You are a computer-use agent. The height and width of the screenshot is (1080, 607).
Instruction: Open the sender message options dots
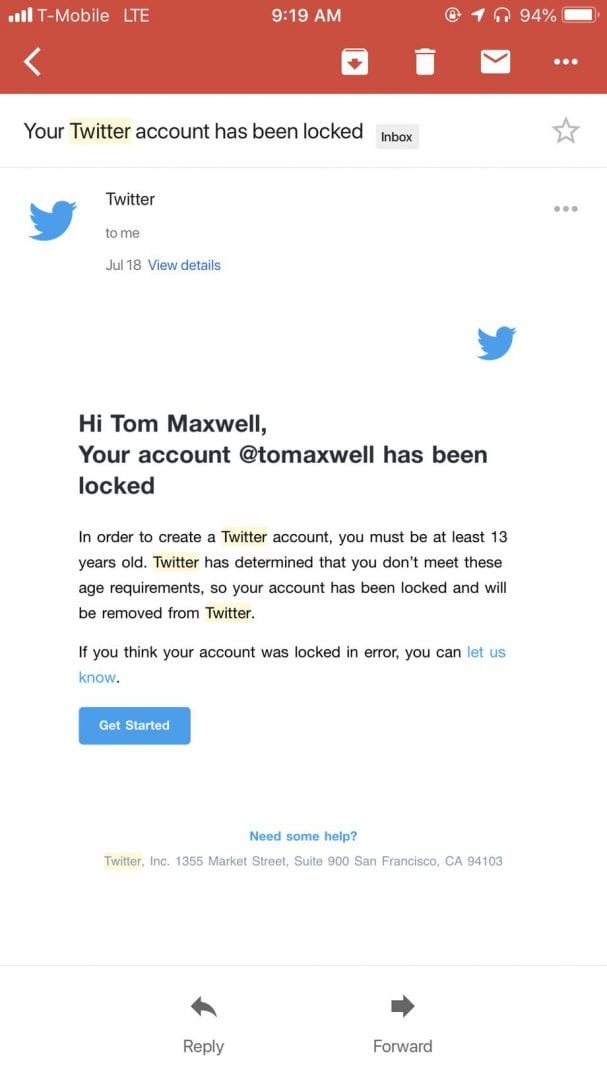[x=566, y=208]
